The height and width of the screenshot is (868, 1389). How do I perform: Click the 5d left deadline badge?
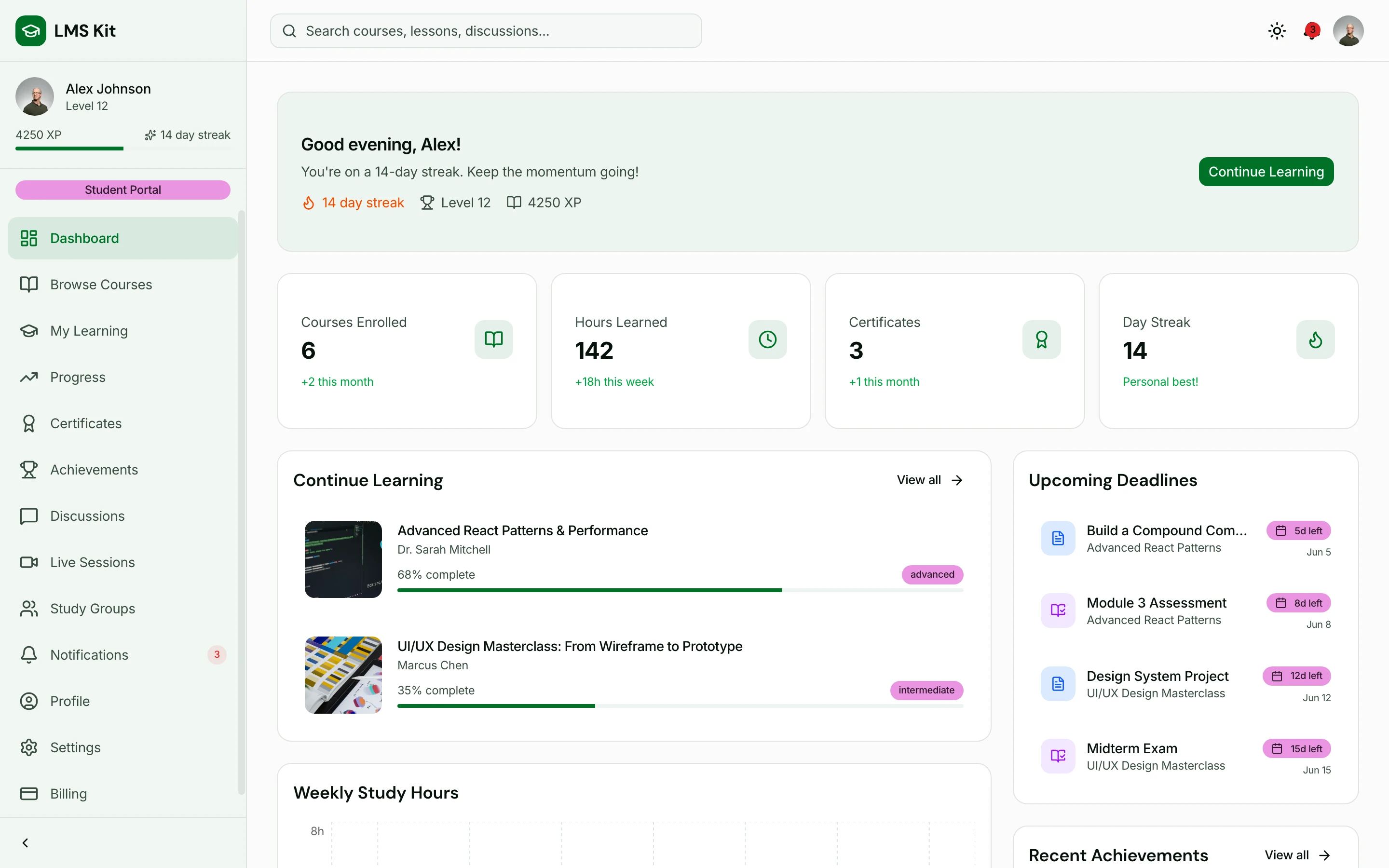pyautogui.click(x=1298, y=531)
